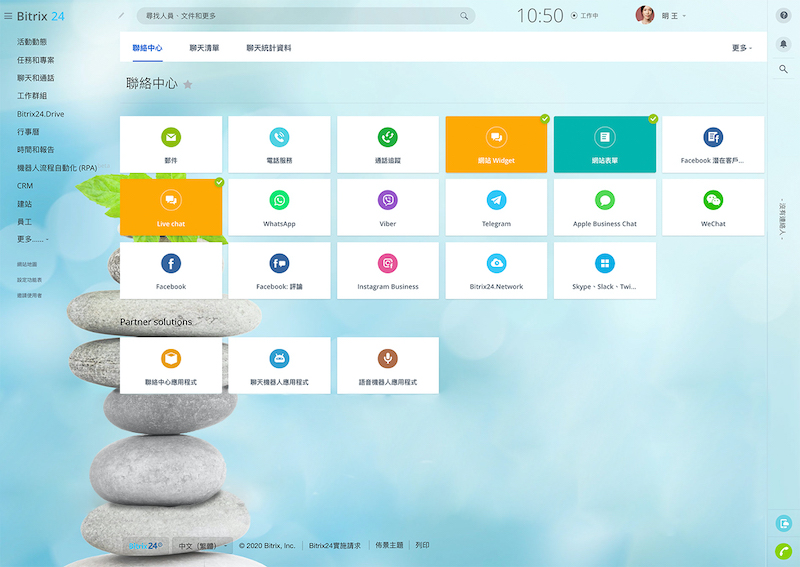800x567 pixels.
Task: Add 聯絡中心 page to favorites star
Action: click(188, 85)
